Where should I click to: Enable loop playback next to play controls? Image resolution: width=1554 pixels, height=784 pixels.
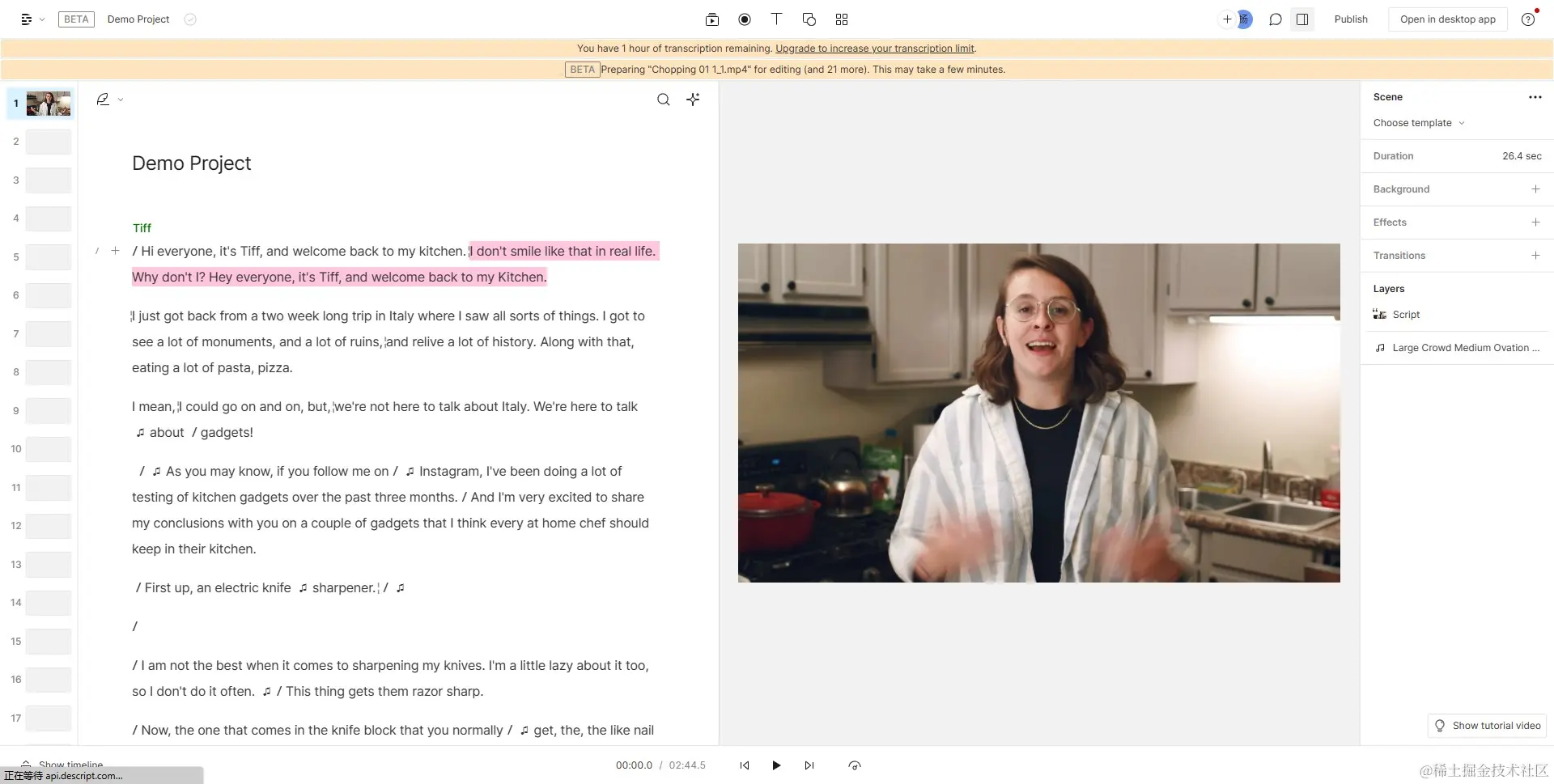pyautogui.click(x=856, y=765)
